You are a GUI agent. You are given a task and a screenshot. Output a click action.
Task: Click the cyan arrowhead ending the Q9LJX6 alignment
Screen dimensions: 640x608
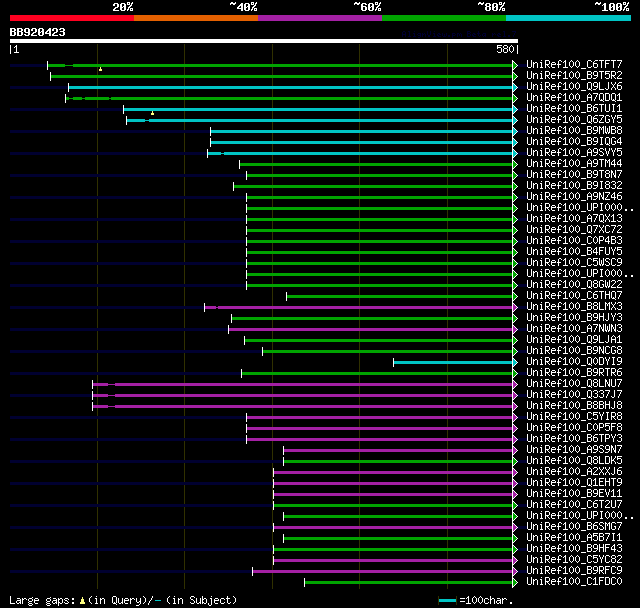coord(515,87)
